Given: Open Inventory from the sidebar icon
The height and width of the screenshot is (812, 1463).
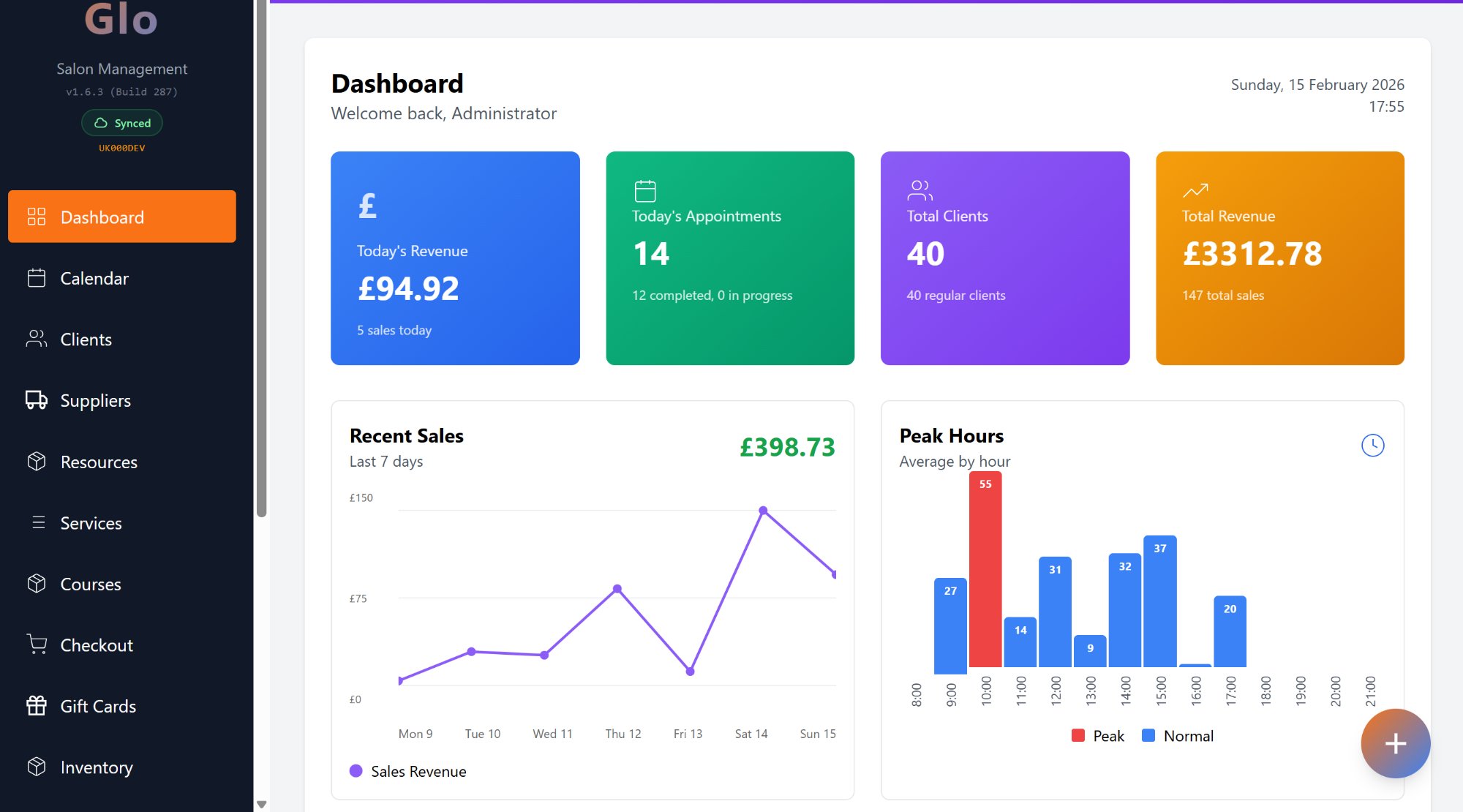Looking at the screenshot, I should 35,767.
